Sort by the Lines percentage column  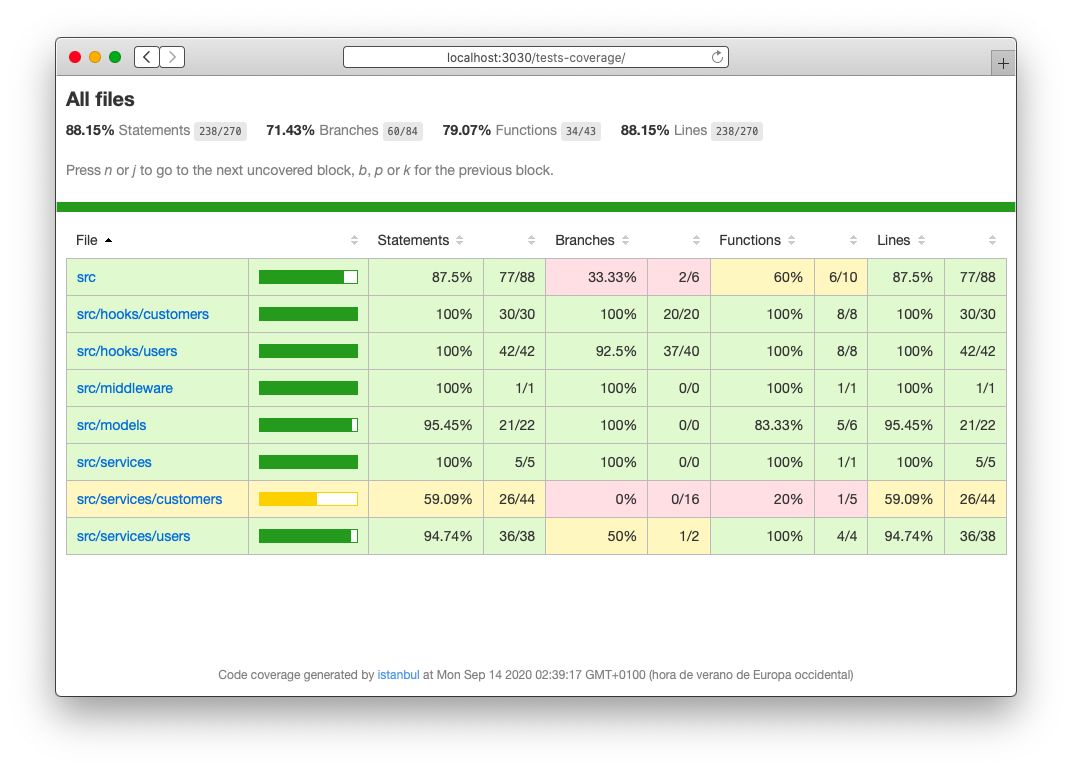tap(901, 240)
